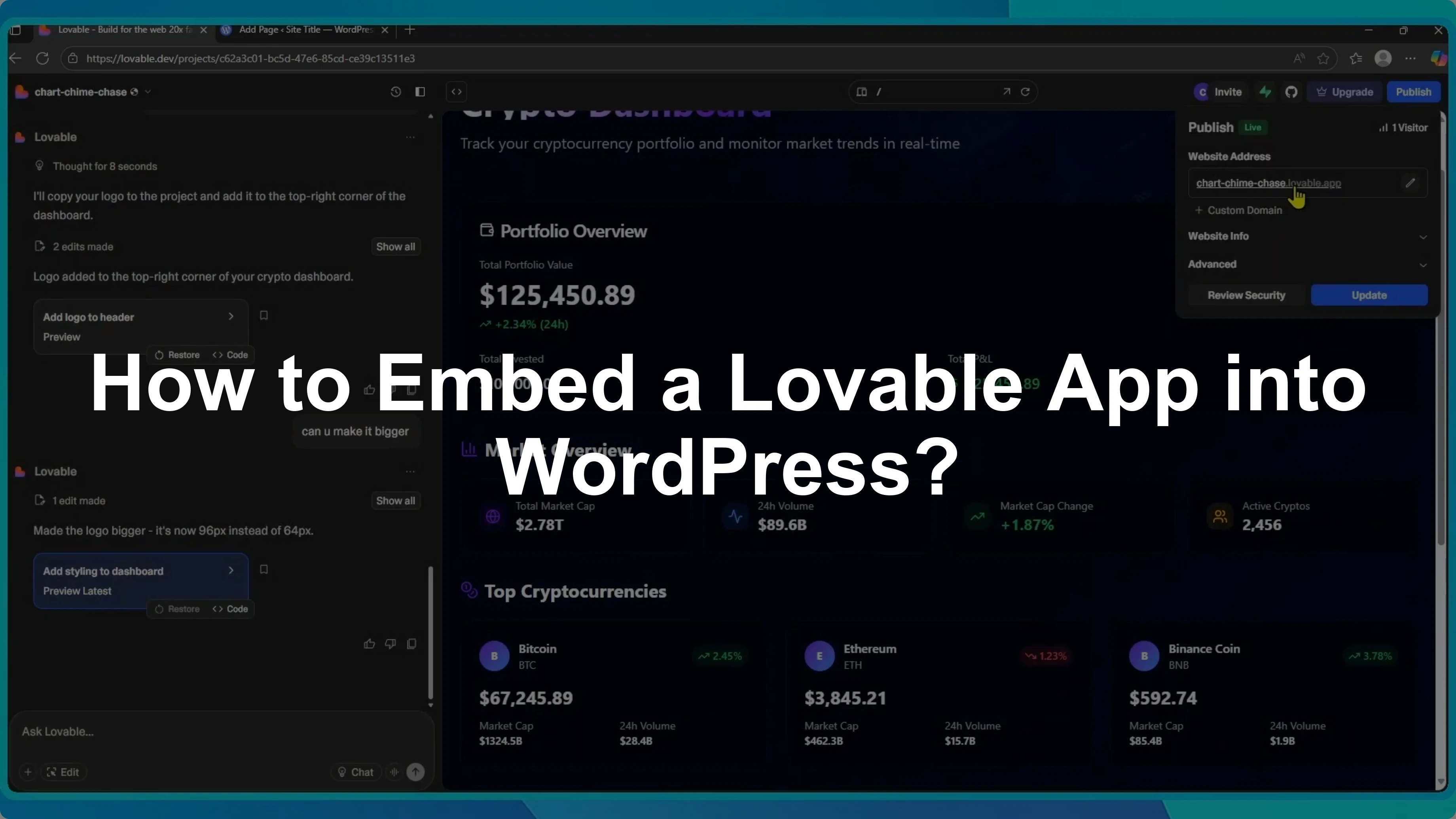Screen dimensions: 1456x819
Task: Click the Upgrade button
Action: pos(1345,91)
